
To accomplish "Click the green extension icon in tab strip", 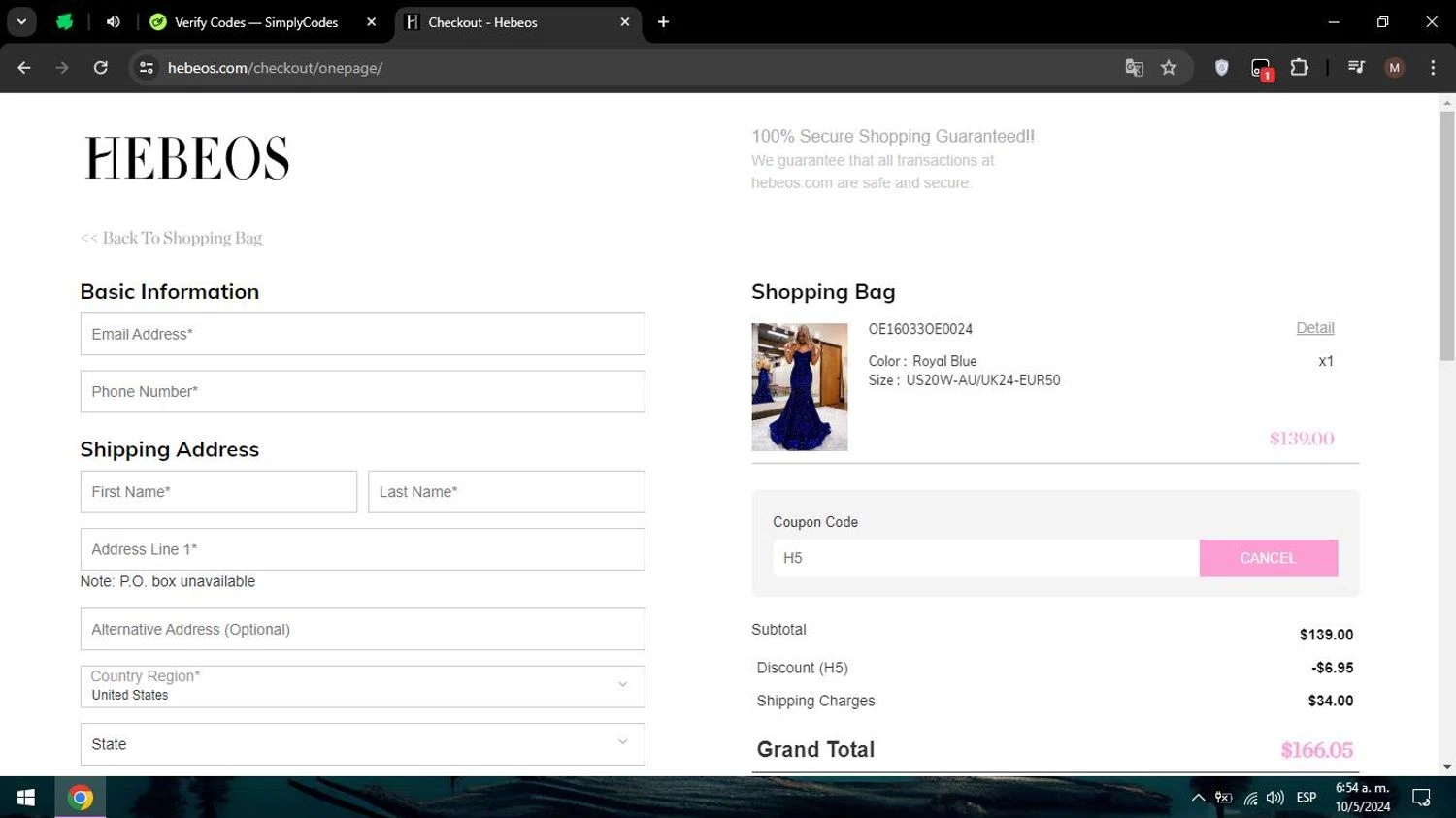I will tap(64, 21).
